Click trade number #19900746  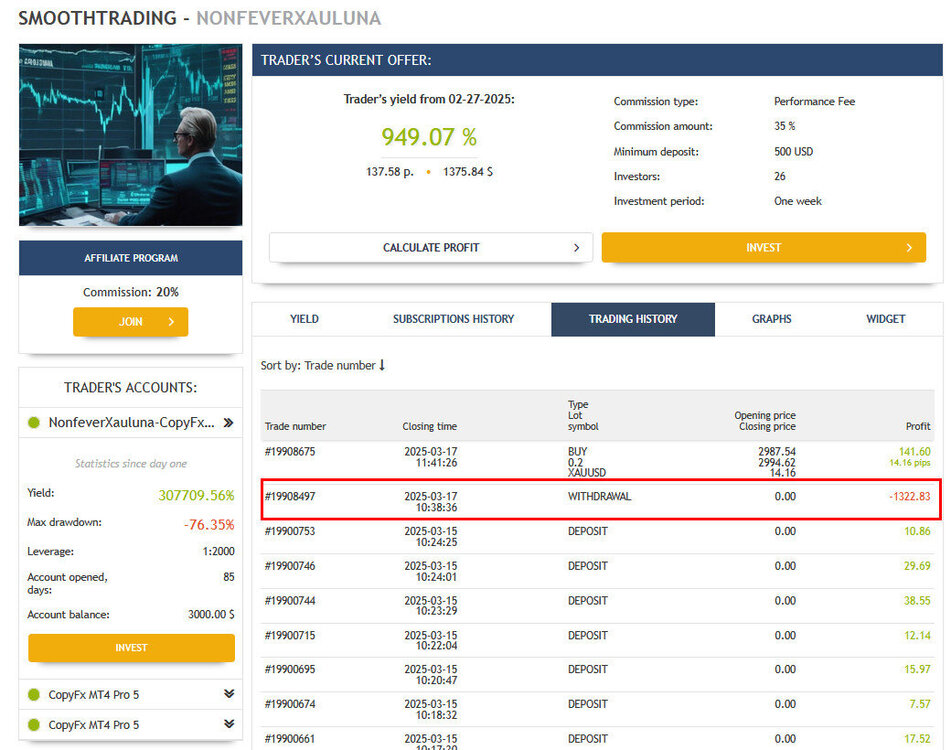pyautogui.click(x=290, y=566)
